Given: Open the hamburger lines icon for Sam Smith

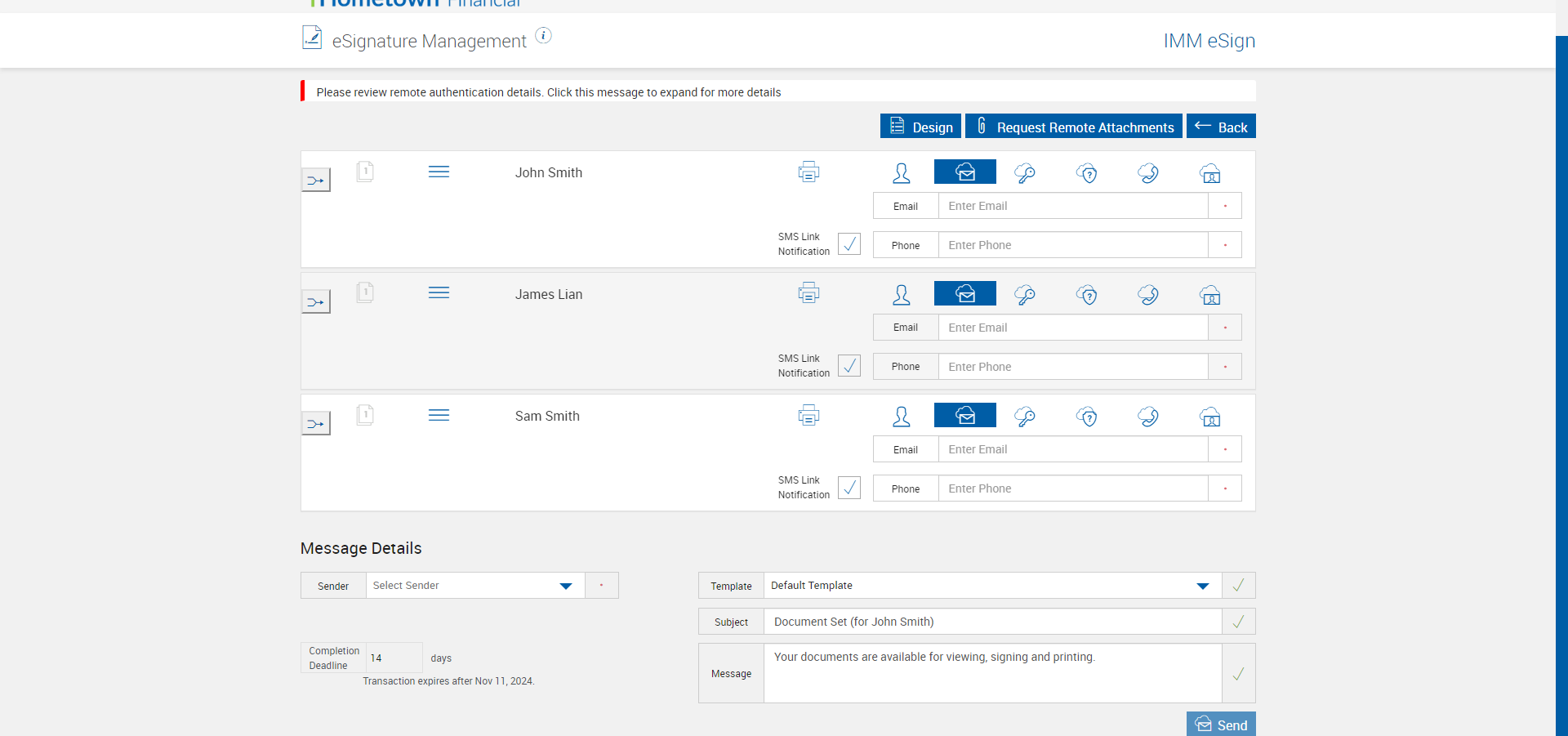Looking at the screenshot, I should pyautogui.click(x=439, y=415).
